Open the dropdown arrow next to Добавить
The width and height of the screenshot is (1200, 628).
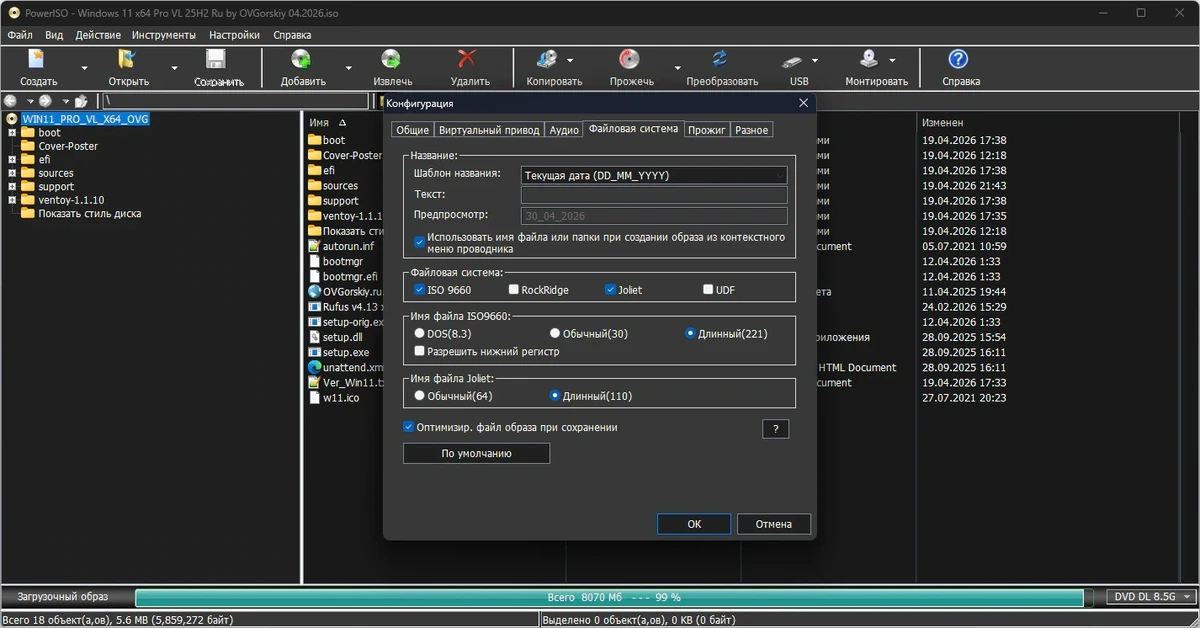pos(348,69)
